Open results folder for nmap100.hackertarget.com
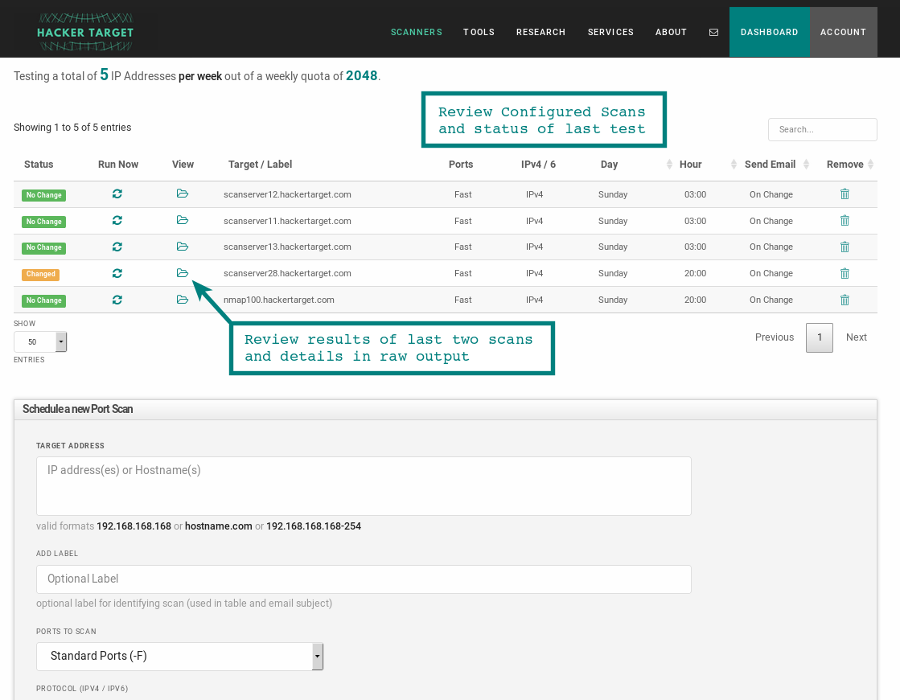This screenshot has width=900, height=700. pos(183,300)
